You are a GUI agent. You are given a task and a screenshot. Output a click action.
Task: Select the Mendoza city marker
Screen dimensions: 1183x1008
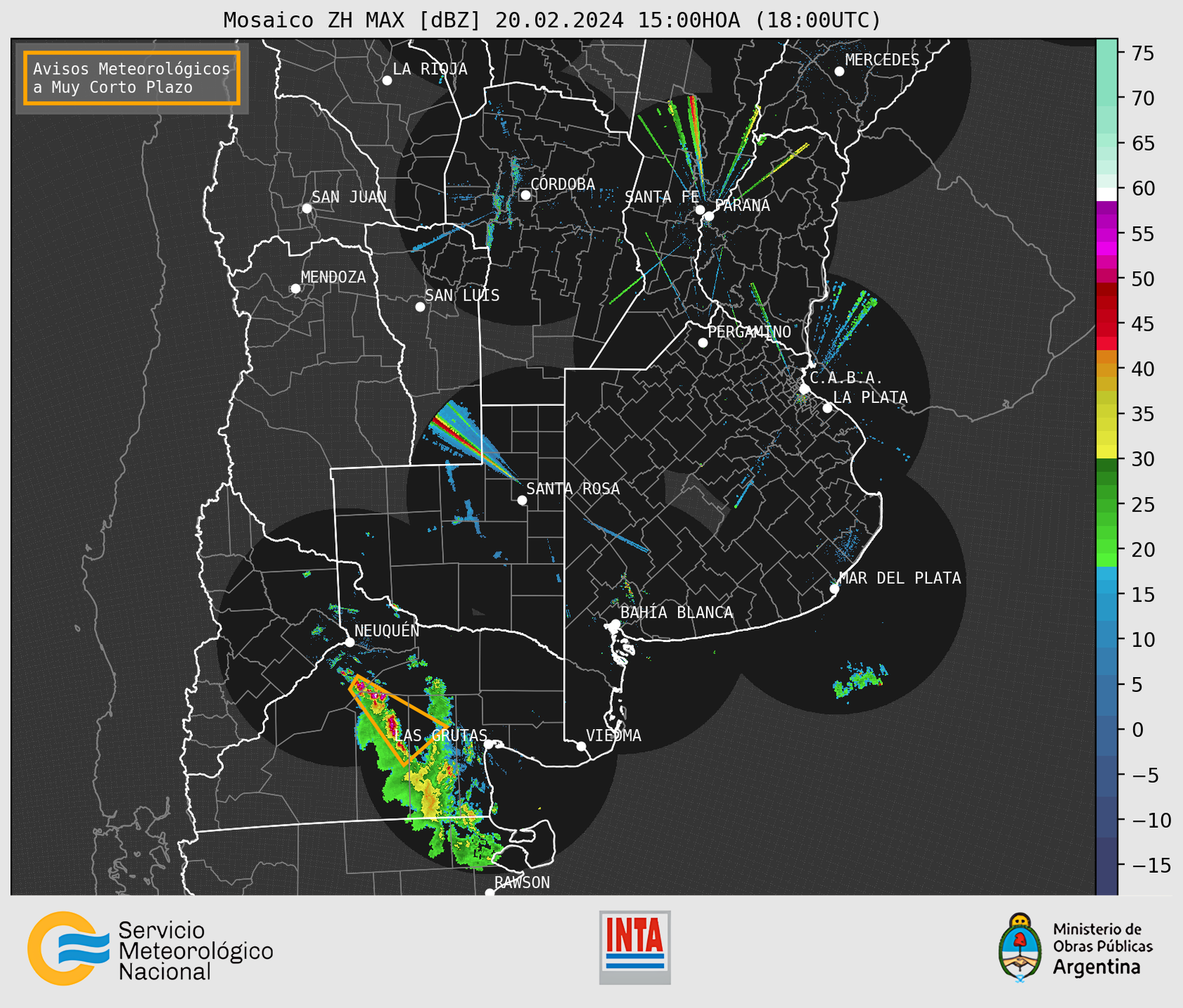pos(295,289)
